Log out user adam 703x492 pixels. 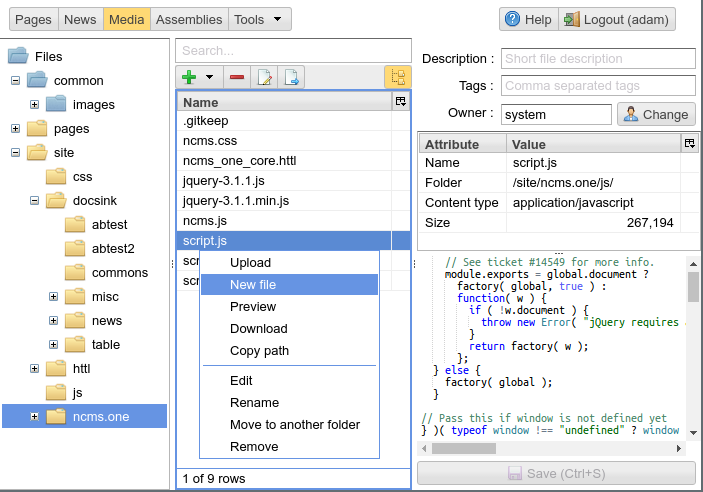(616, 19)
